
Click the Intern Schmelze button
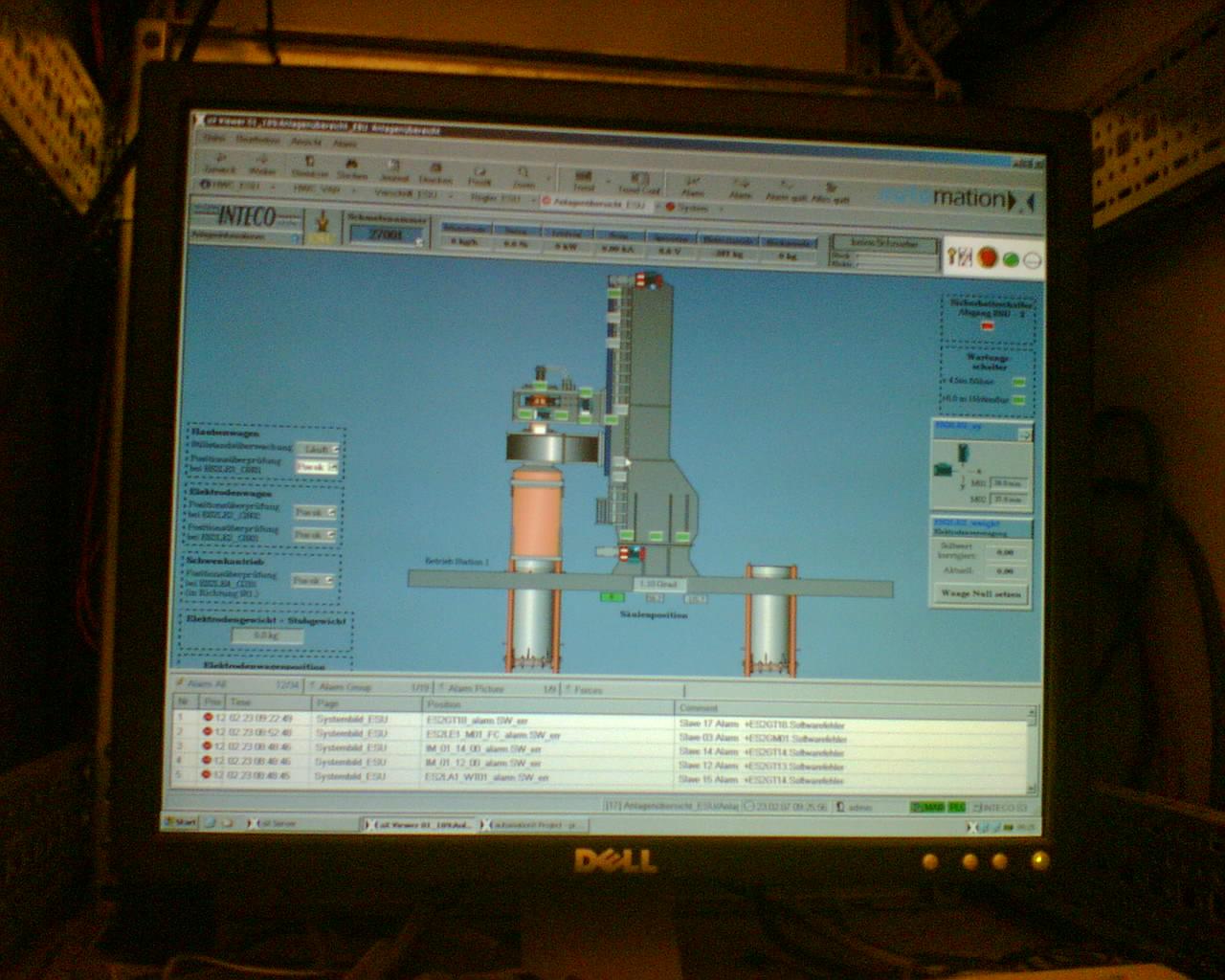pyautogui.click(x=883, y=243)
